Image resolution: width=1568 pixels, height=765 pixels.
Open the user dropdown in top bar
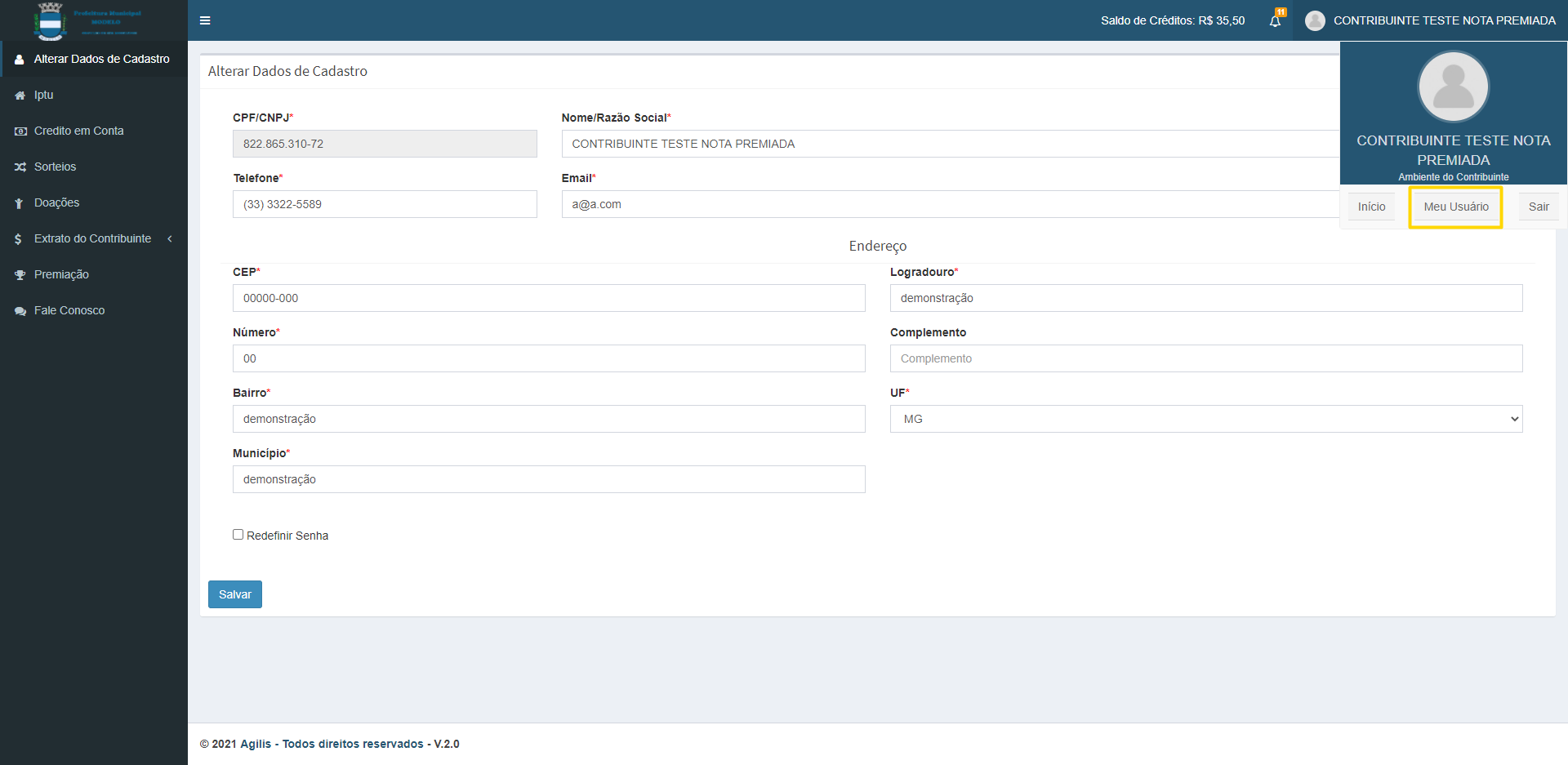tap(1431, 20)
